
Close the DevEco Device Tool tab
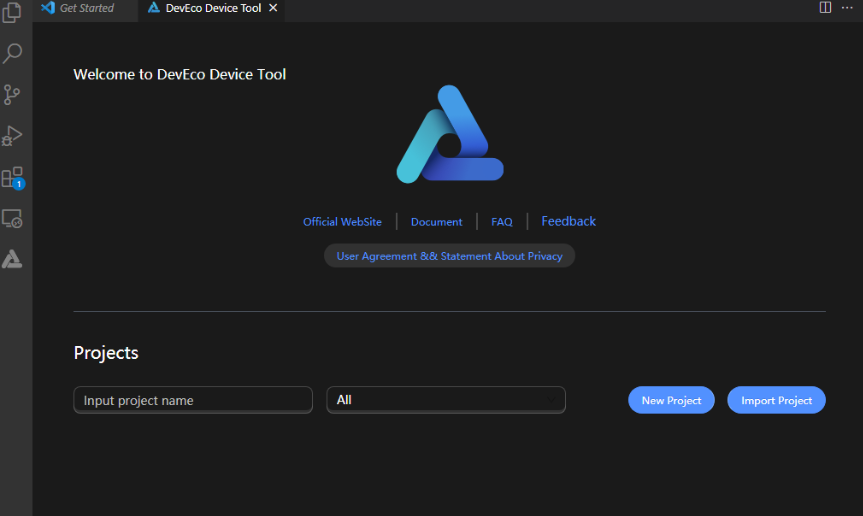[273, 8]
